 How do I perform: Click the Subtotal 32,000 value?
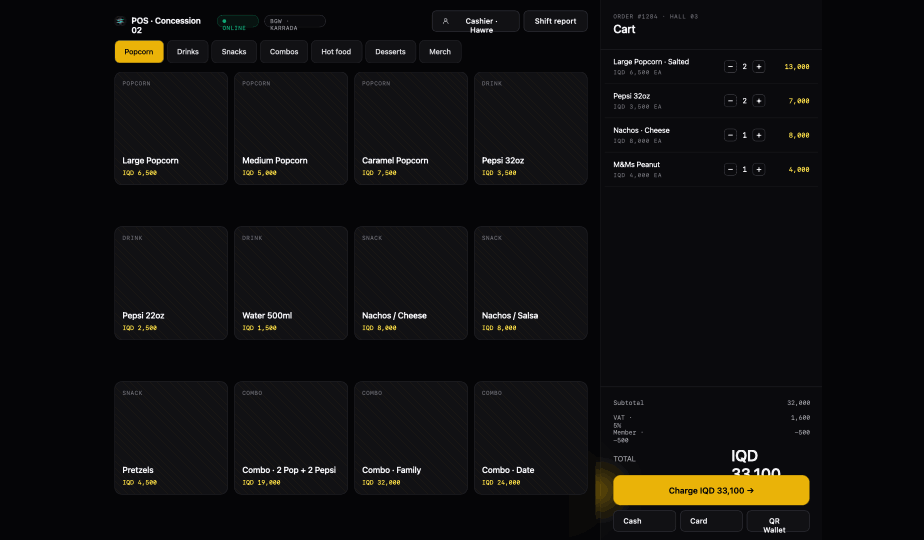click(798, 403)
